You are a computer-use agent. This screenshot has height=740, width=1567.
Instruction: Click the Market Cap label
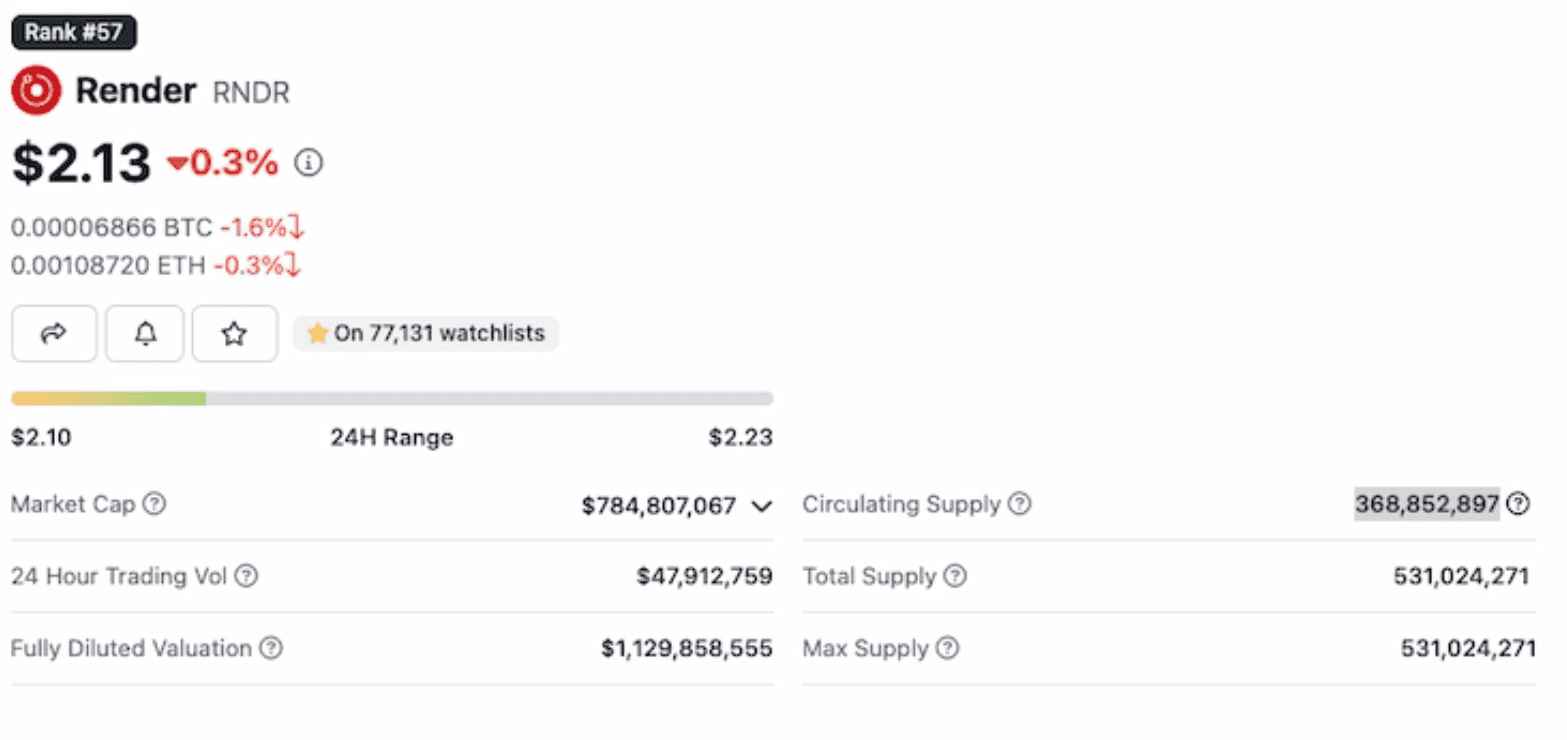[73, 504]
